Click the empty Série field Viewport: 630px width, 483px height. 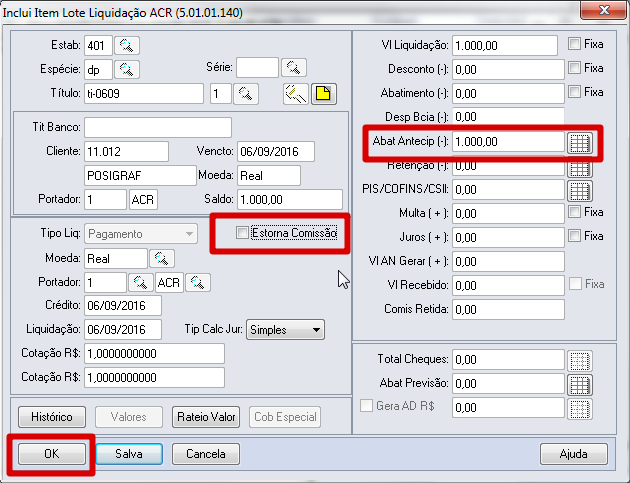[257, 68]
